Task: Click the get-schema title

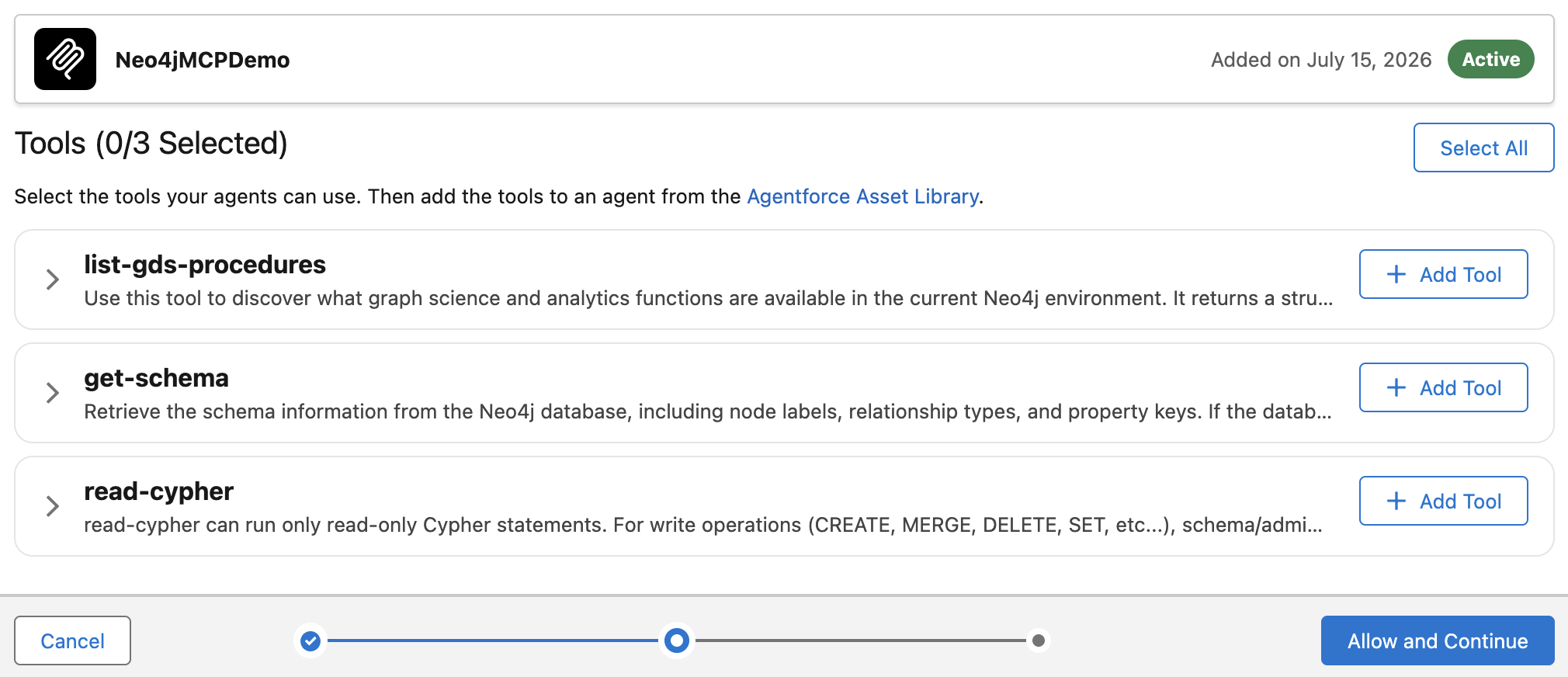Action: (156, 378)
